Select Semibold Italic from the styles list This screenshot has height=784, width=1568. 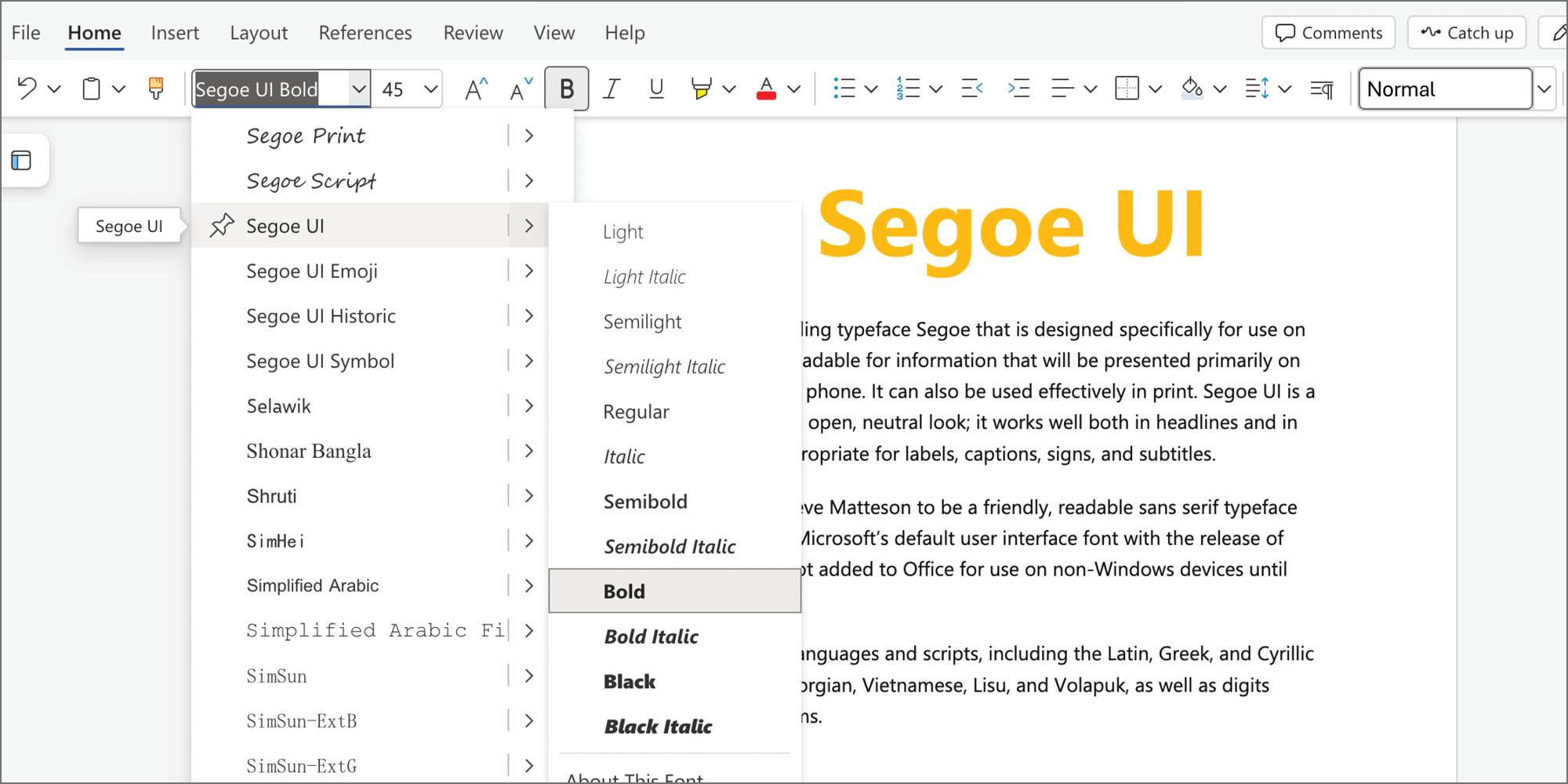[x=670, y=546]
